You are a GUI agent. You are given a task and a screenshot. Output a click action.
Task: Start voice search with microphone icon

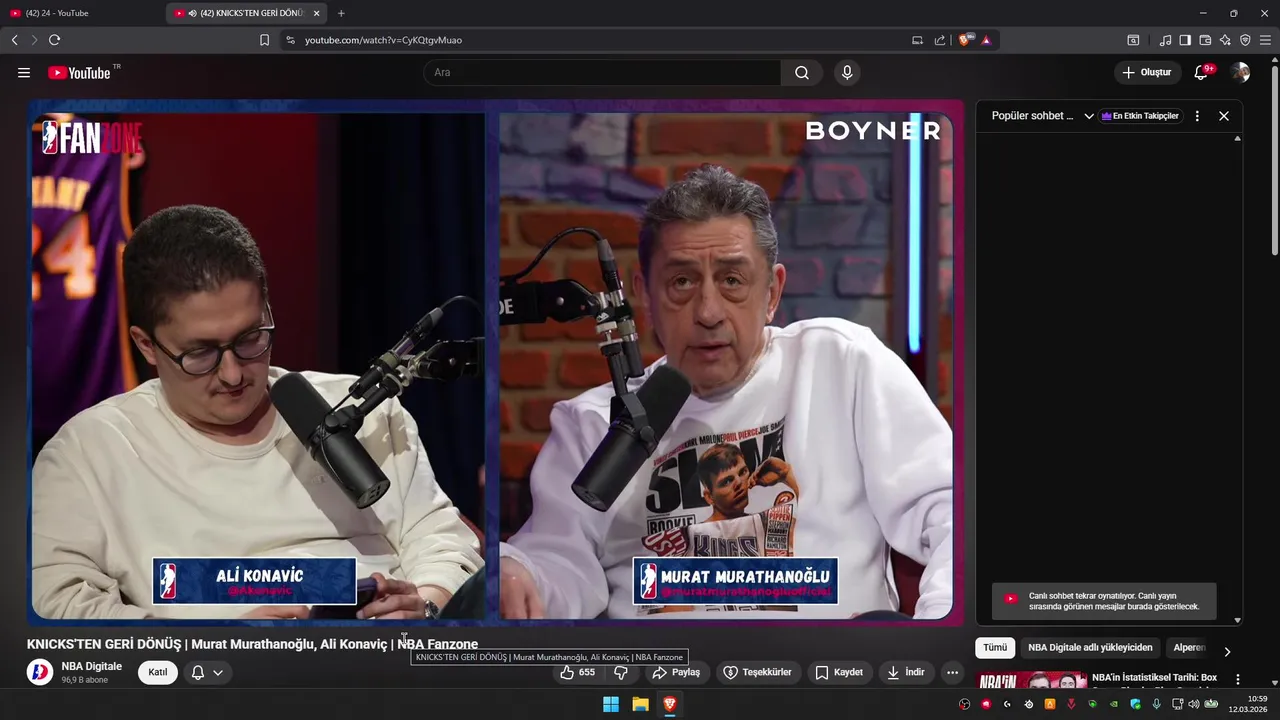pyautogui.click(x=847, y=73)
